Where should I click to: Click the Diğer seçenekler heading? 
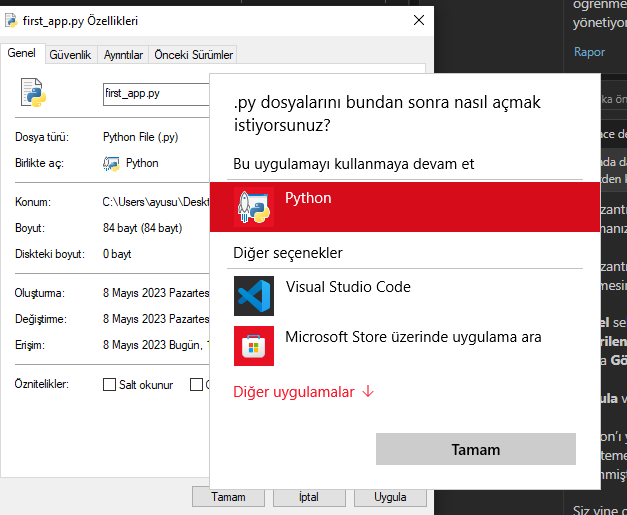tap(288, 253)
